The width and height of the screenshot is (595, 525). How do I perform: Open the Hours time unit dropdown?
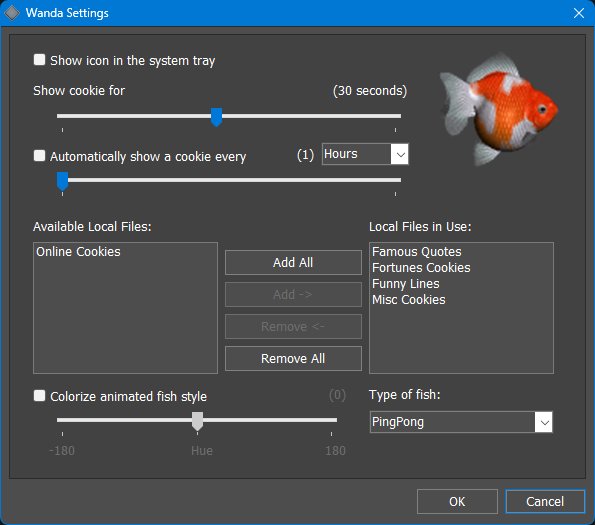(365, 154)
